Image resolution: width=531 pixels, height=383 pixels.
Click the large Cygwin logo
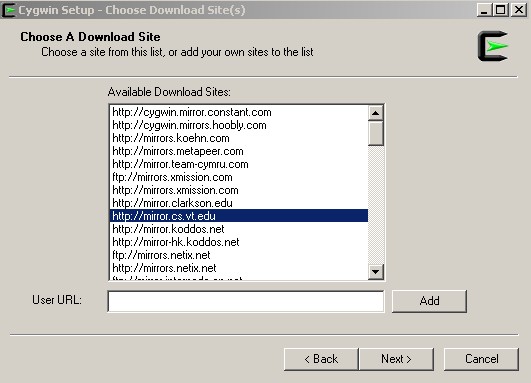pyautogui.click(x=493, y=46)
